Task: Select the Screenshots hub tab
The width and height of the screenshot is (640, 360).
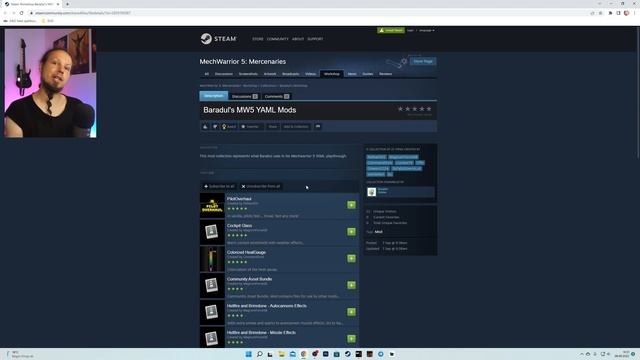Action: coord(248,74)
